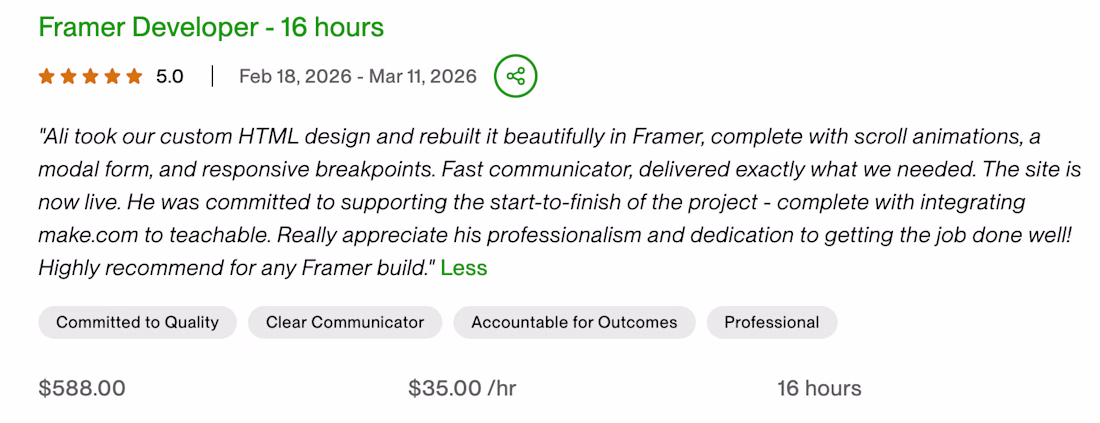The width and height of the screenshot is (1100, 423).
Task: Click the 16 hours total below the tags
Action: [819, 388]
